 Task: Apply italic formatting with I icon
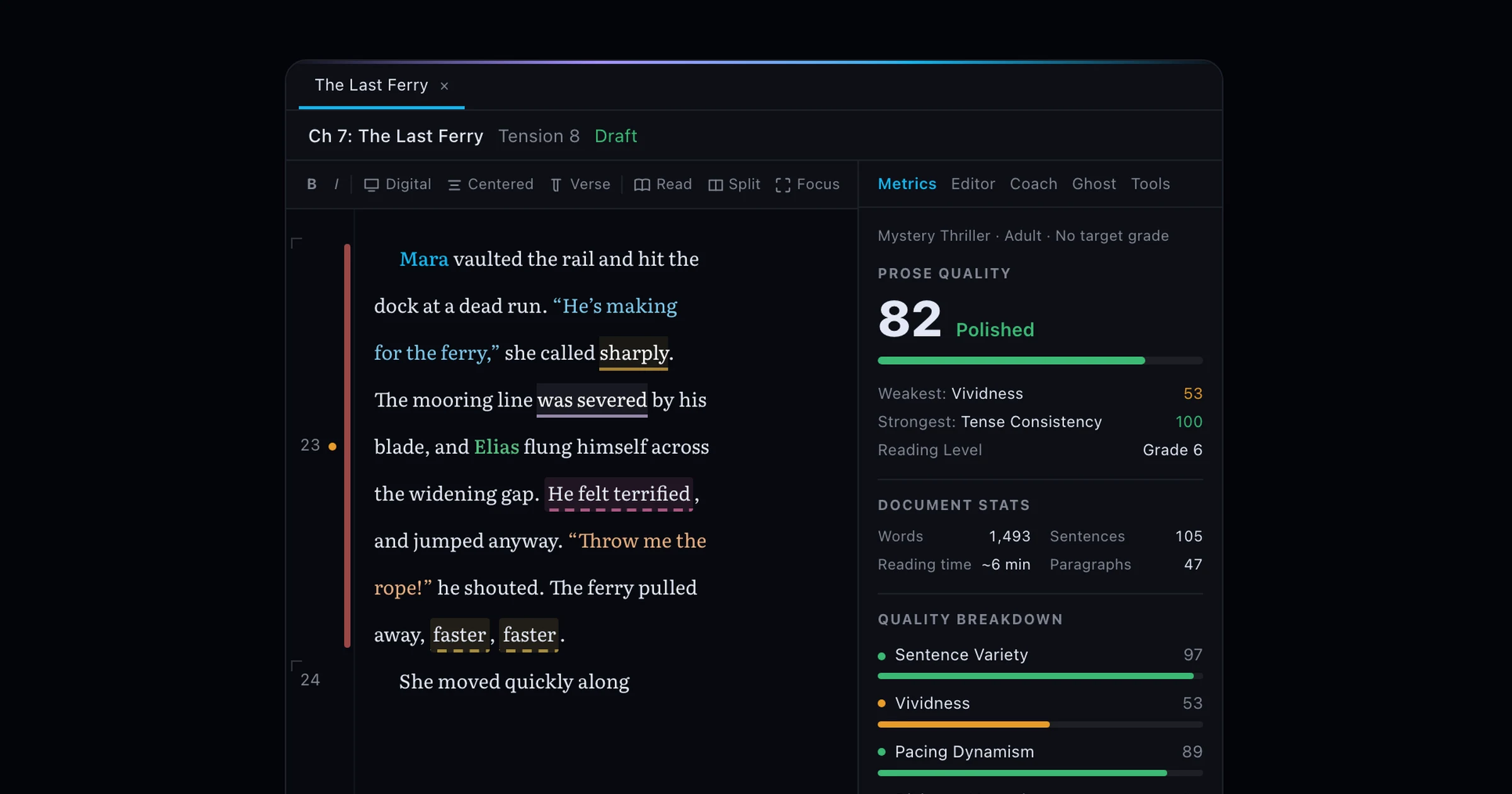pyautogui.click(x=336, y=184)
